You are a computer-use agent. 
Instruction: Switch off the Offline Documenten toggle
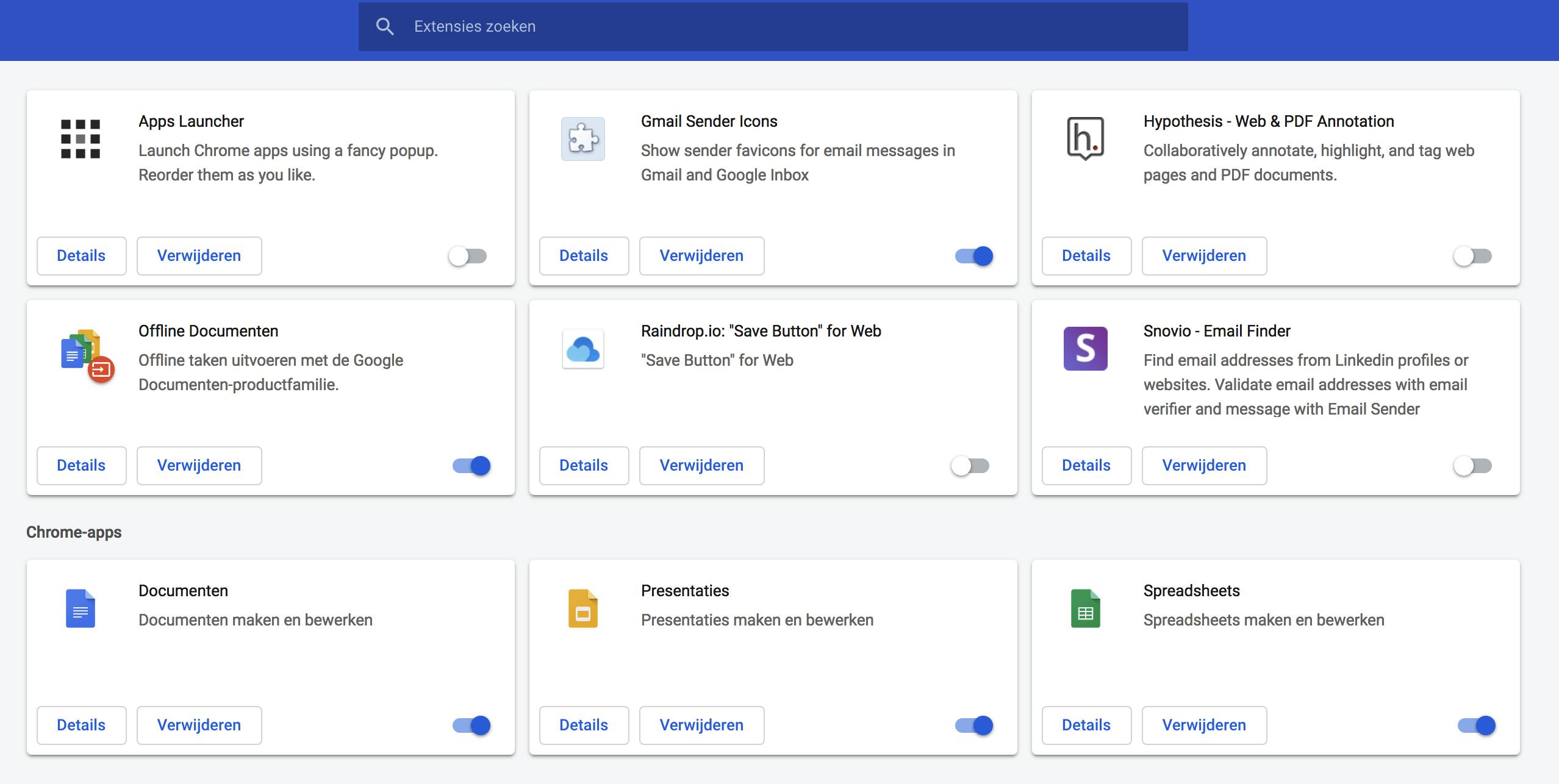pos(471,466)
